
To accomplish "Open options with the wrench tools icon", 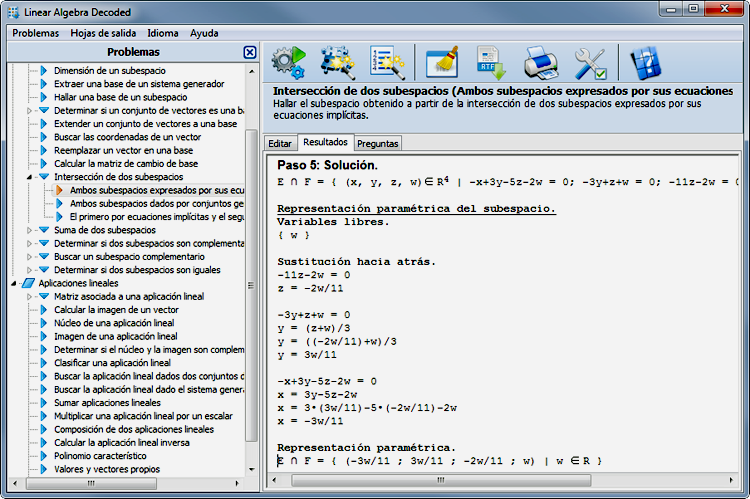I will [x=591, y=62].
